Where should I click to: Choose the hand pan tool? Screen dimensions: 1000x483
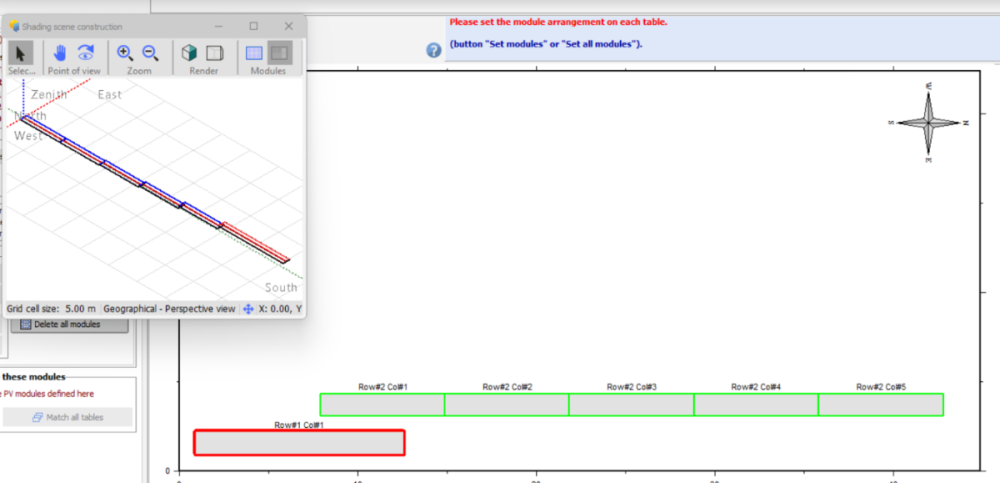click(x=60, y=53)
